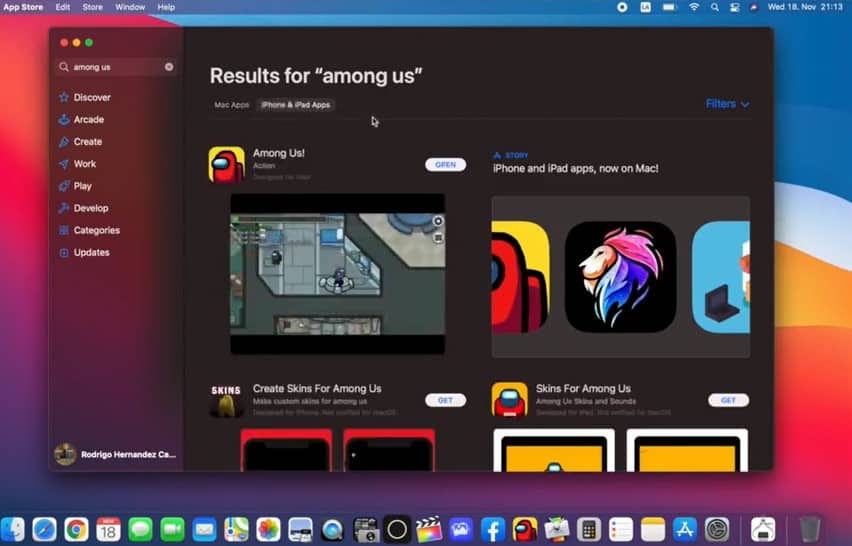
Task: Open System Preferences from the Dock
Action: click(x=717, y=529)
